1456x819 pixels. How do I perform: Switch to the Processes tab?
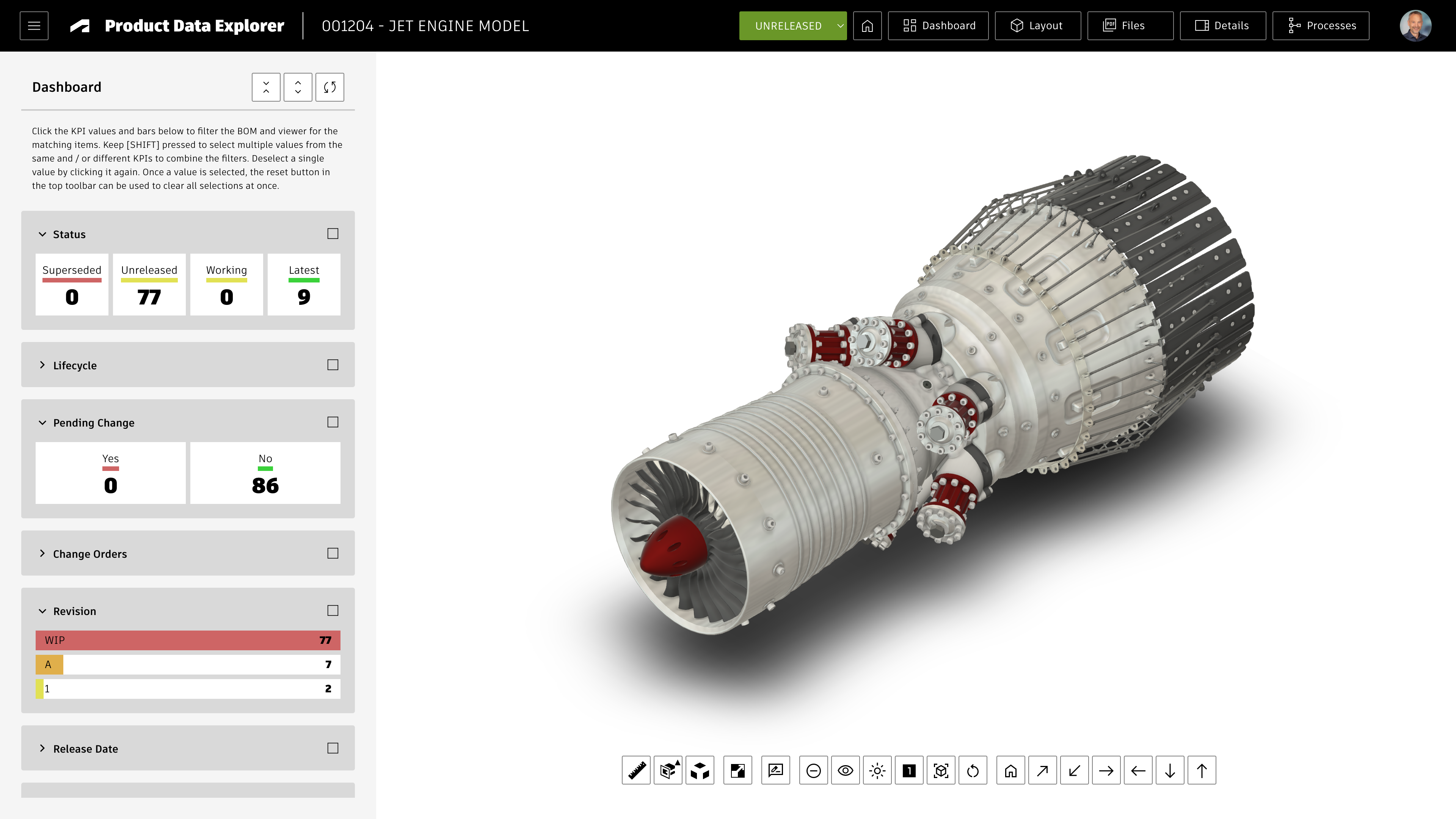click(1320, 26)
